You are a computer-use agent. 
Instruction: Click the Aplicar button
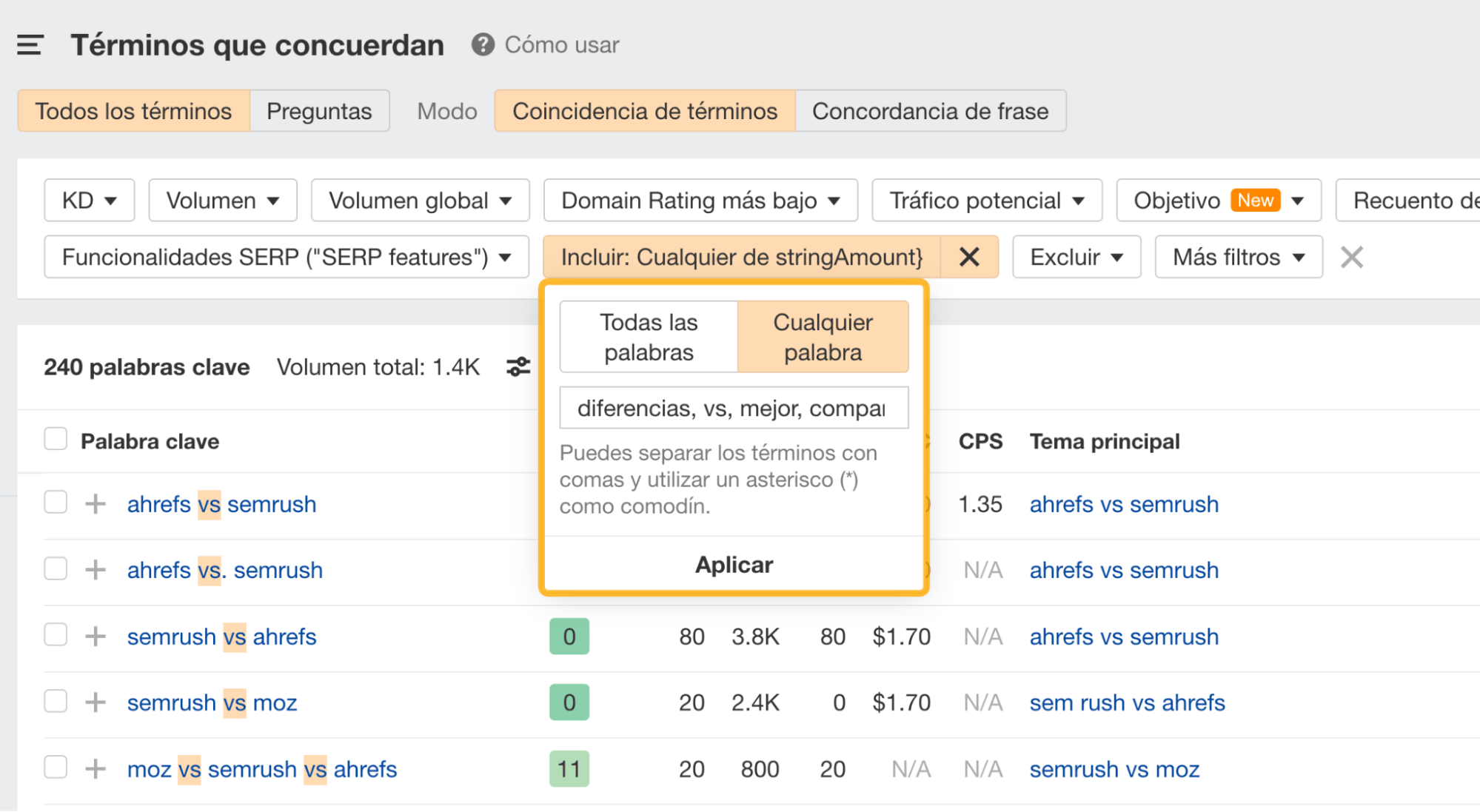point(732,564)
